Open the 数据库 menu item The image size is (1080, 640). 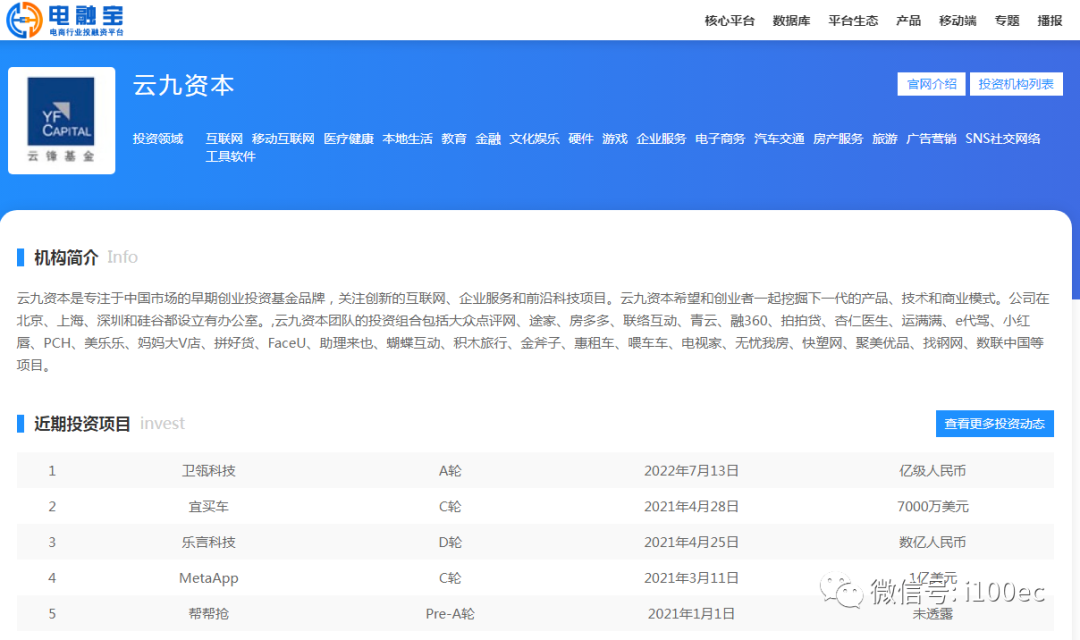pyautogui.click(x=791, y=21)
